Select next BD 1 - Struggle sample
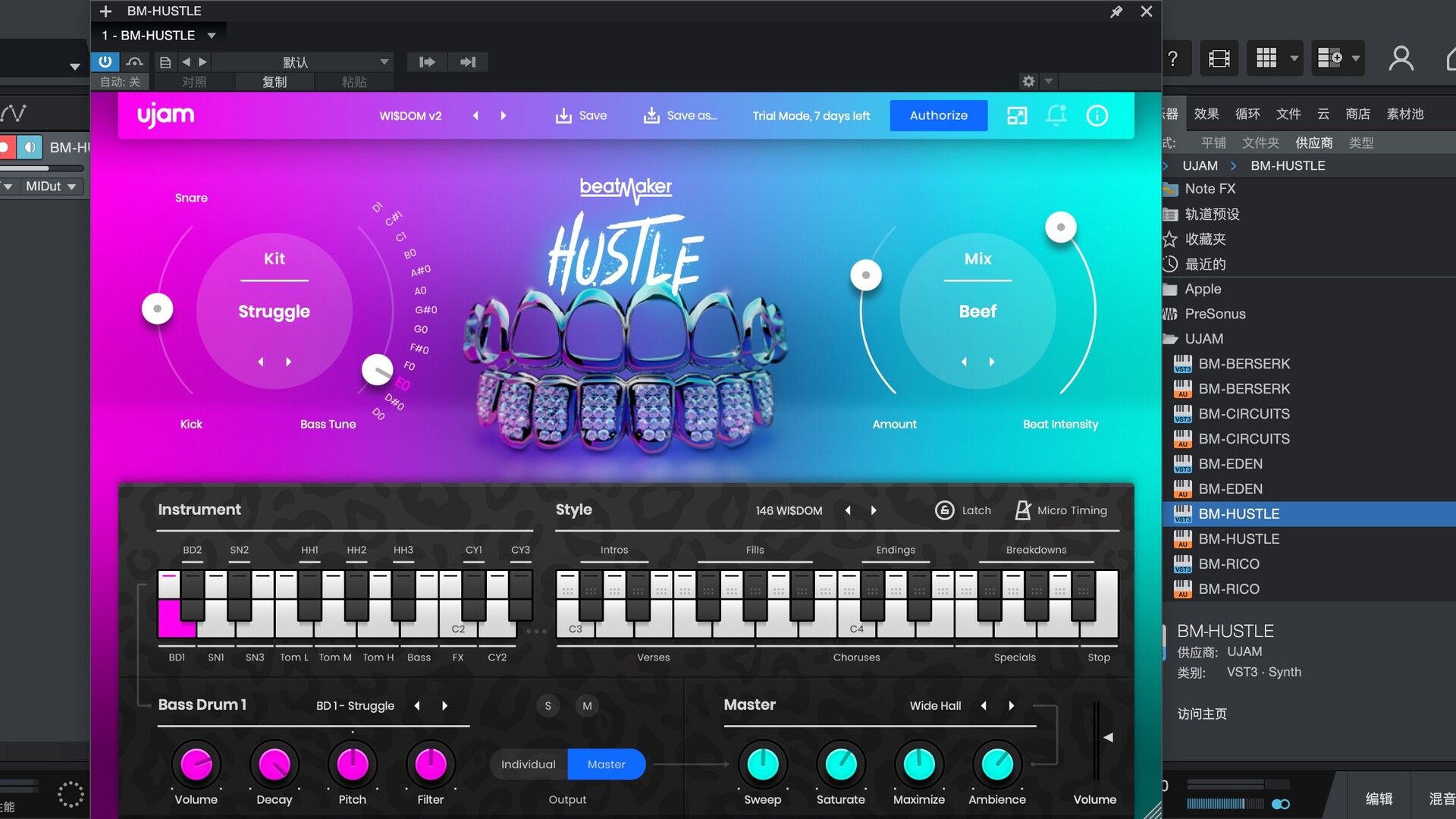 click(444, 706)
